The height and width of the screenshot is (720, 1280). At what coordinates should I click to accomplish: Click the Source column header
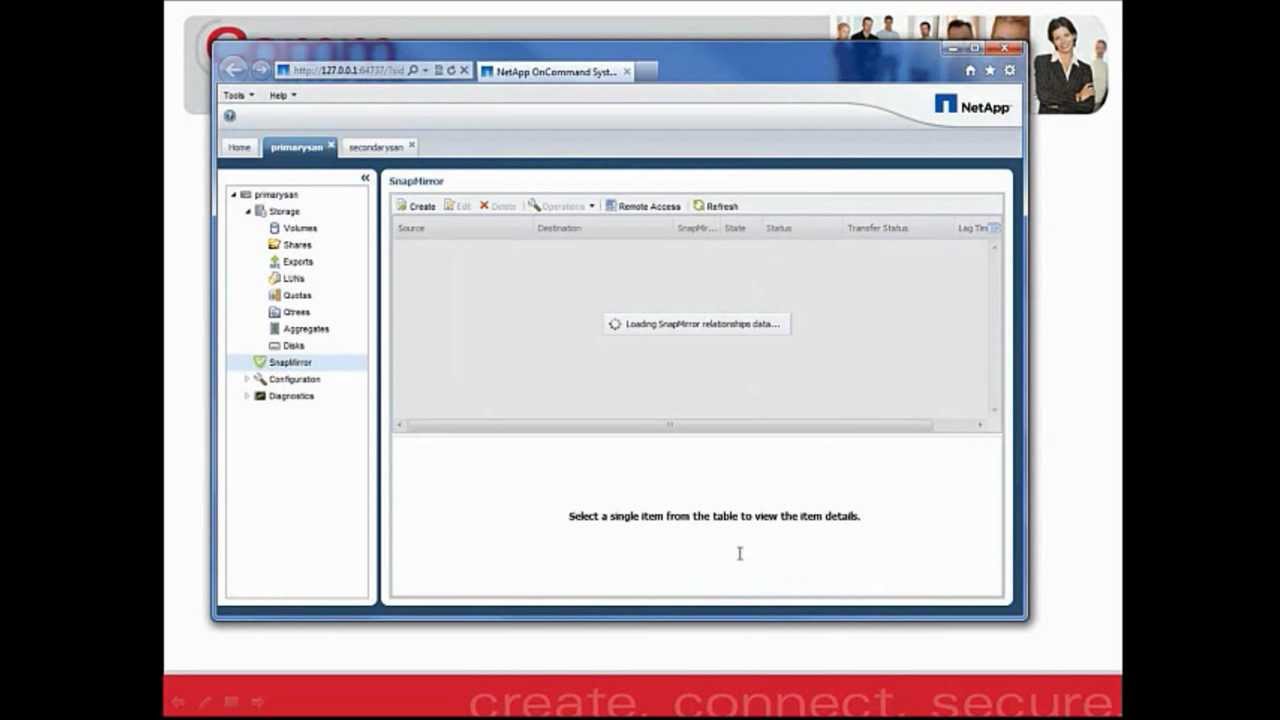pos(463,228)
